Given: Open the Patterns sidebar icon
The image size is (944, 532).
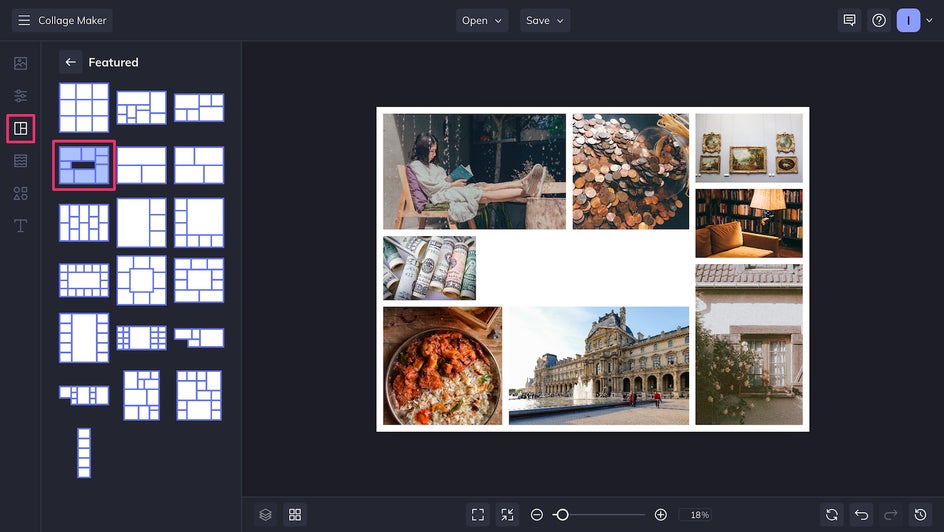Looking at the screenshot, I should (x=20, y=161).
